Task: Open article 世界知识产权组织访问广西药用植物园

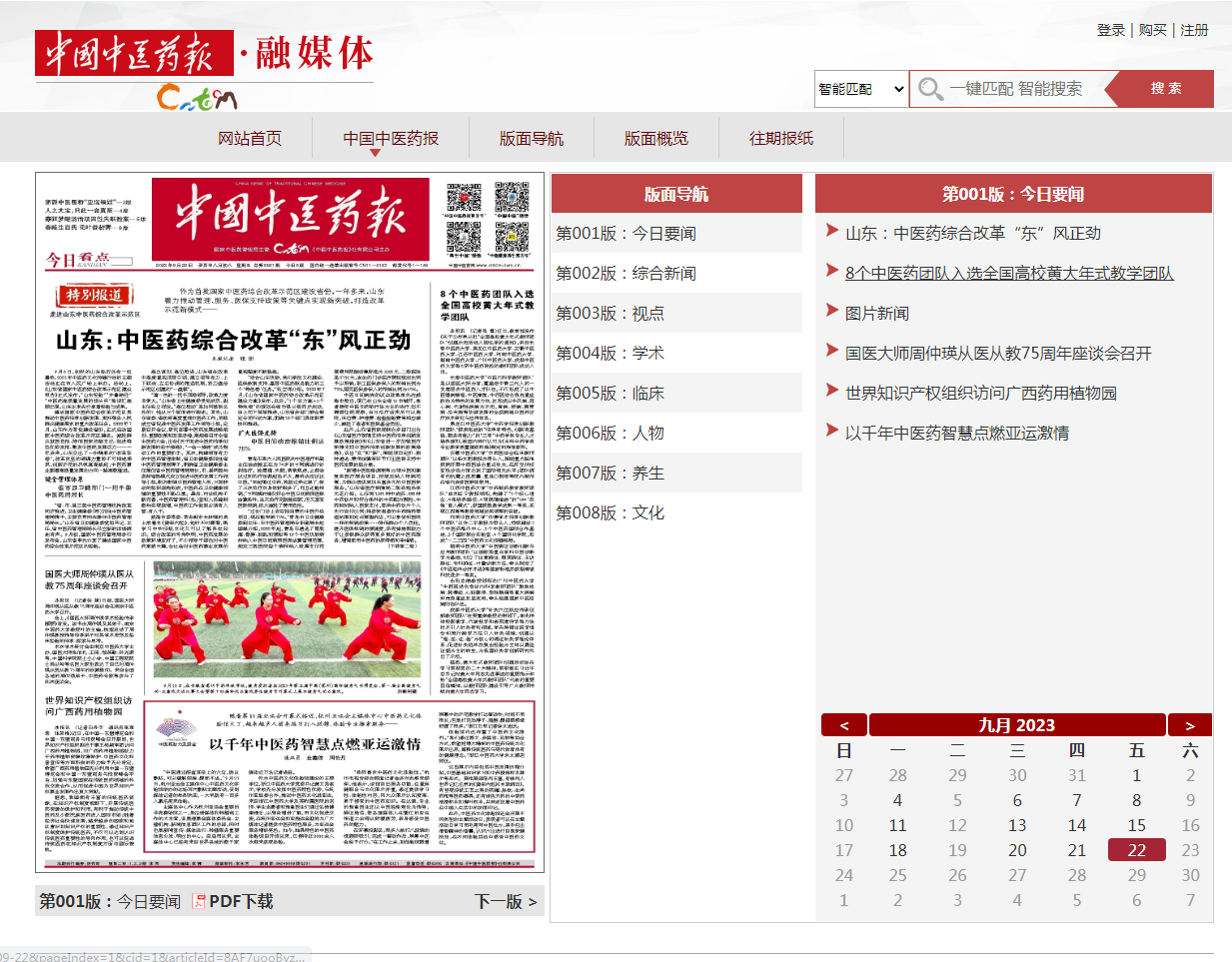Action: click(981, 393)
